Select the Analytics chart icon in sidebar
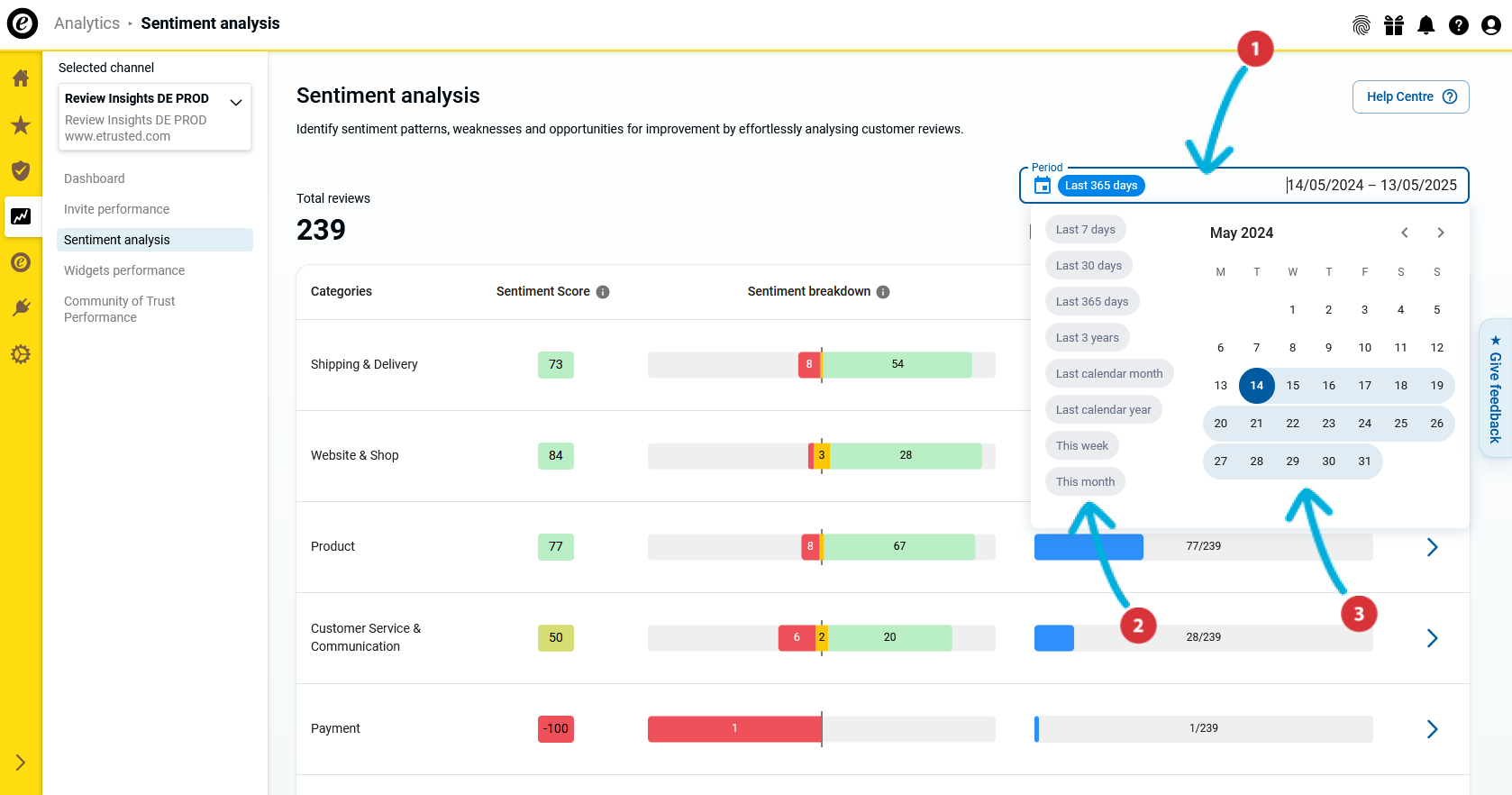This screenshot has width=1512, height=795. tap(21, 216)
